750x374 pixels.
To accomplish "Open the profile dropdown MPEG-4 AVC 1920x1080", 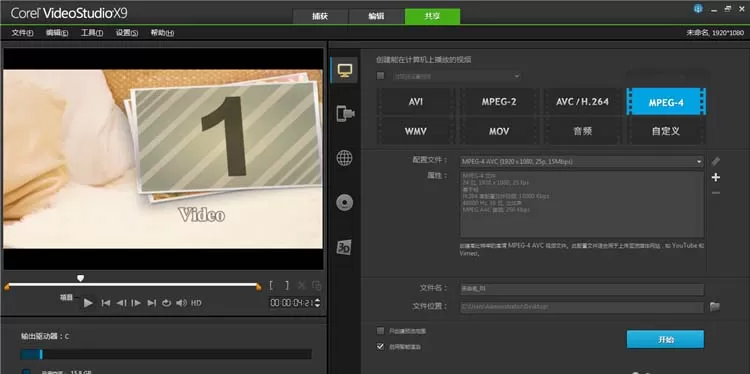I will (582, 162).
